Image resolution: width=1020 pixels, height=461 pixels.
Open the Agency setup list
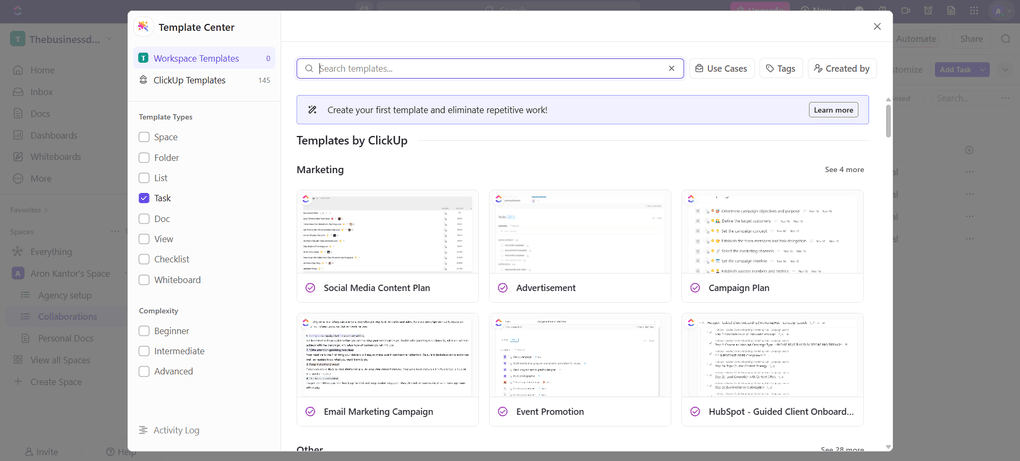[x=64, y=295]
